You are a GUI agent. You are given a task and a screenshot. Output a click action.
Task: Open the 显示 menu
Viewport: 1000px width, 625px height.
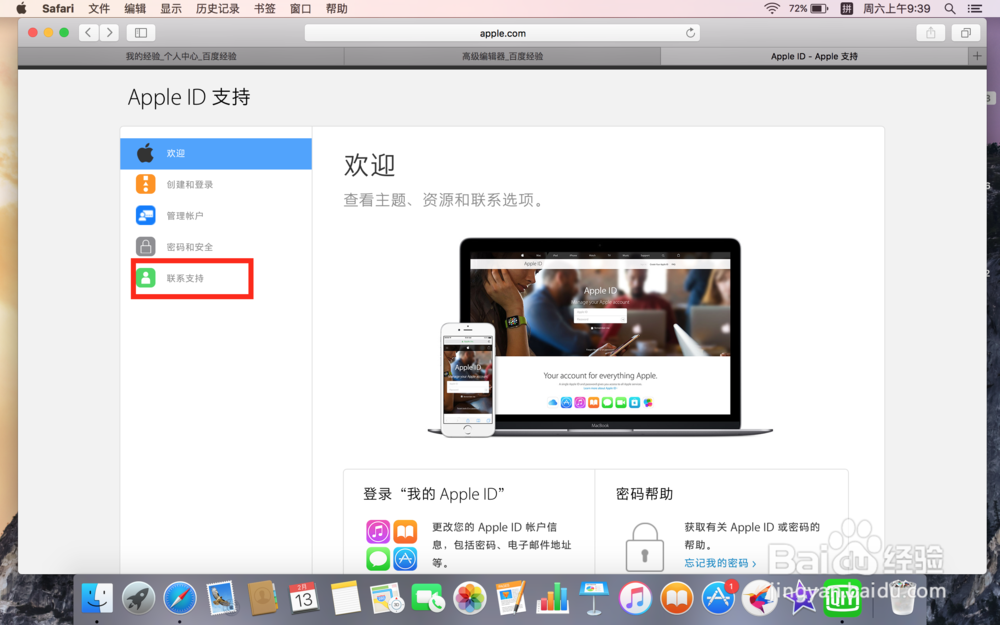tap(171, 8)
